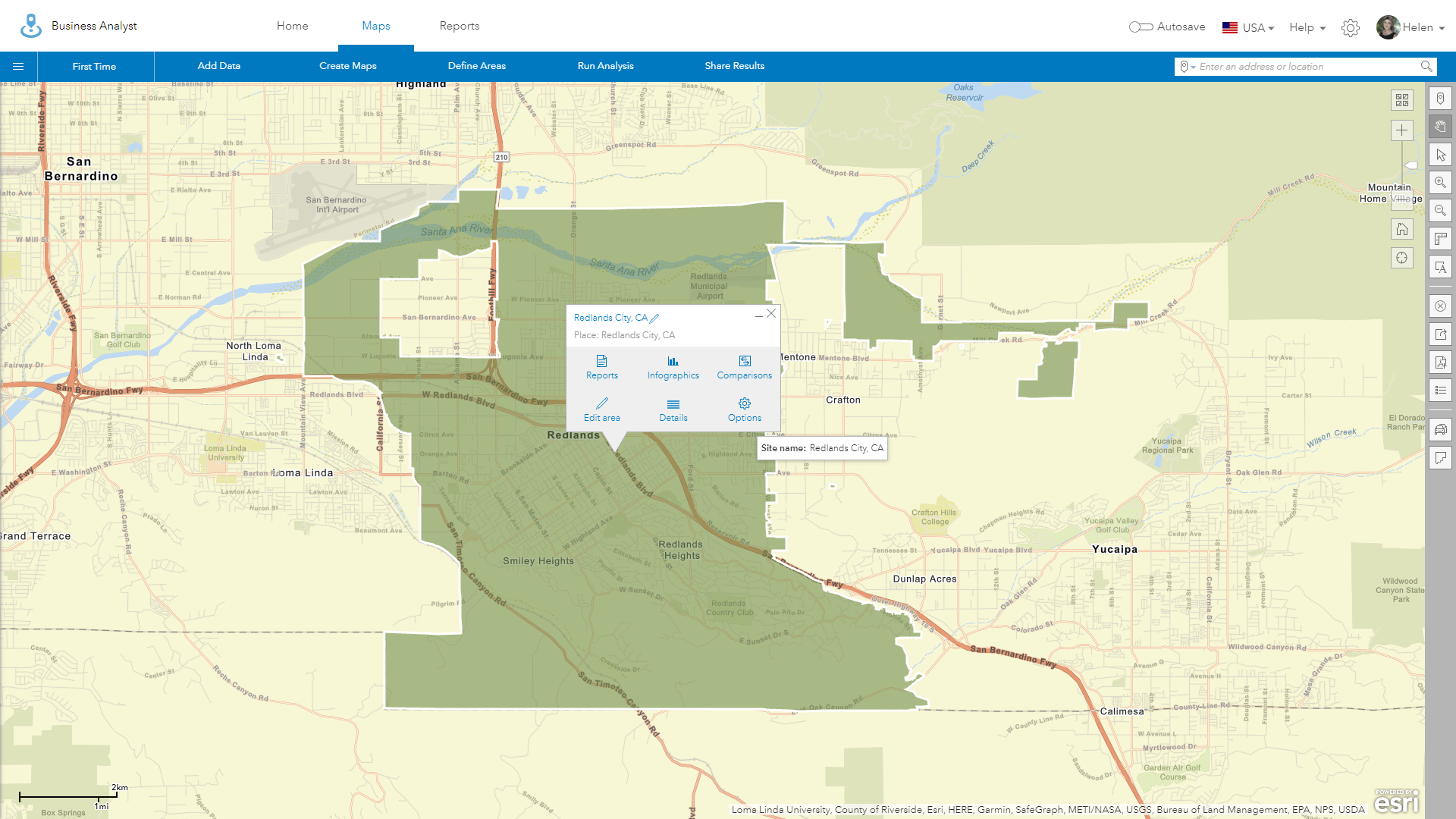1456x819 pixels.
Task: Open the Helen user dropdown
Action: click(1423, 28)
